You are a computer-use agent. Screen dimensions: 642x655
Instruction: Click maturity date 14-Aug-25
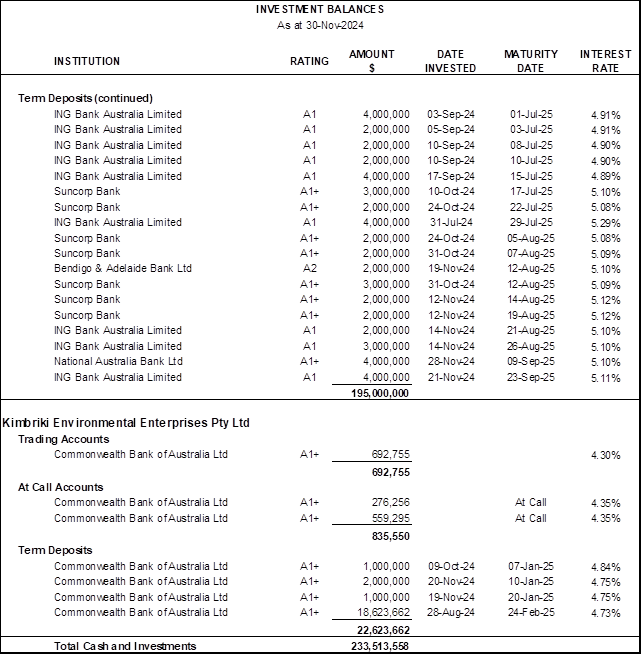[531, 300]
